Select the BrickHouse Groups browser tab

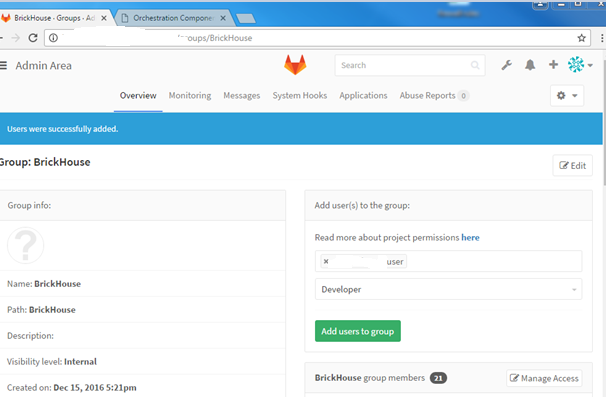coord(54,18)
